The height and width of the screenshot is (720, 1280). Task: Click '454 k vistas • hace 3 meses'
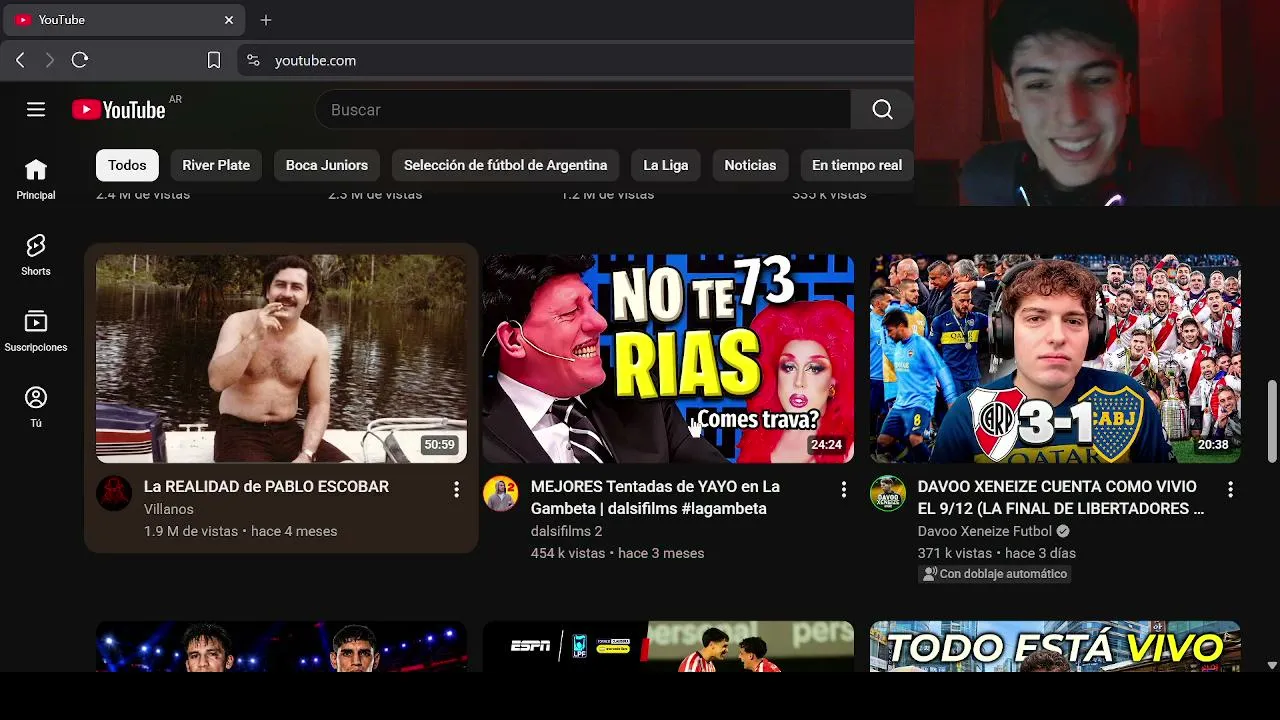point(617,553)
